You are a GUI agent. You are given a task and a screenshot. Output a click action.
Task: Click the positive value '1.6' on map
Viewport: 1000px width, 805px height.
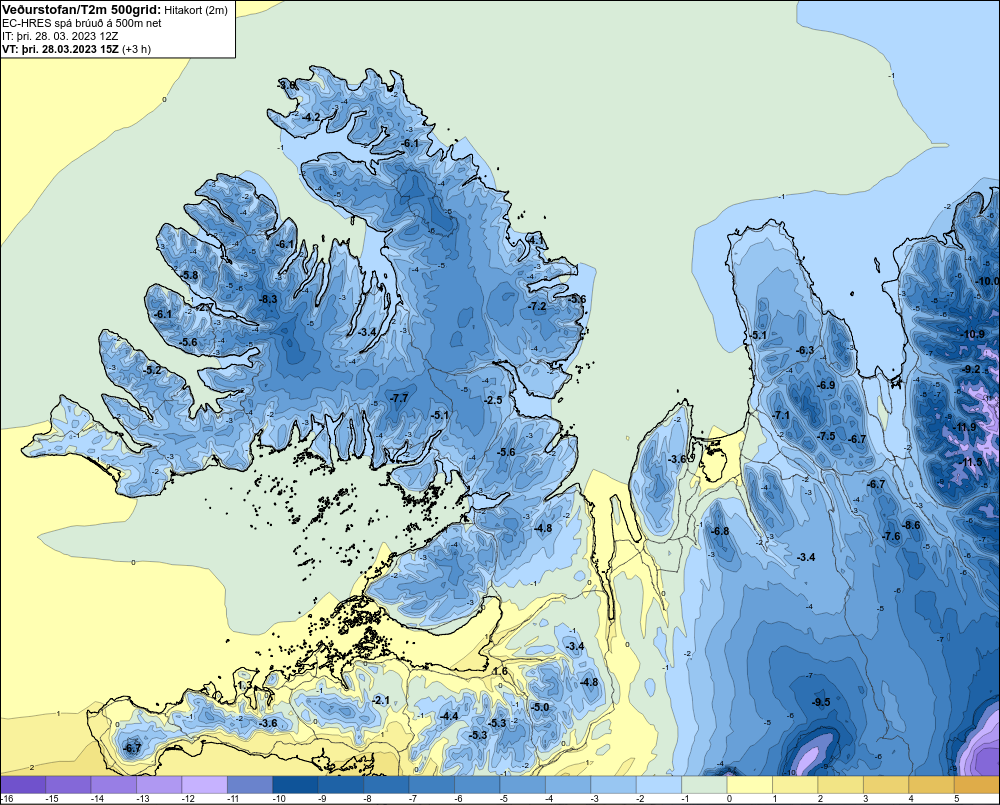[501, 672]
